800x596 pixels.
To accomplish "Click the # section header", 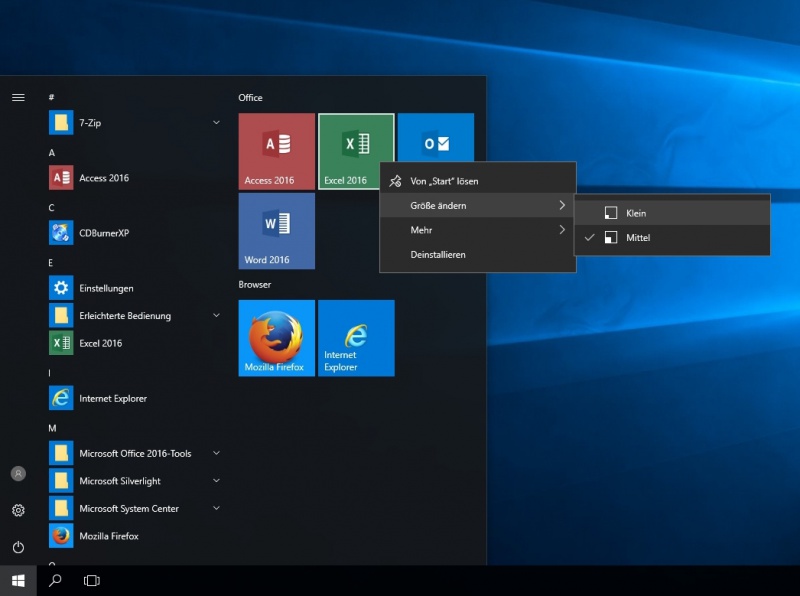I will 52,97.
